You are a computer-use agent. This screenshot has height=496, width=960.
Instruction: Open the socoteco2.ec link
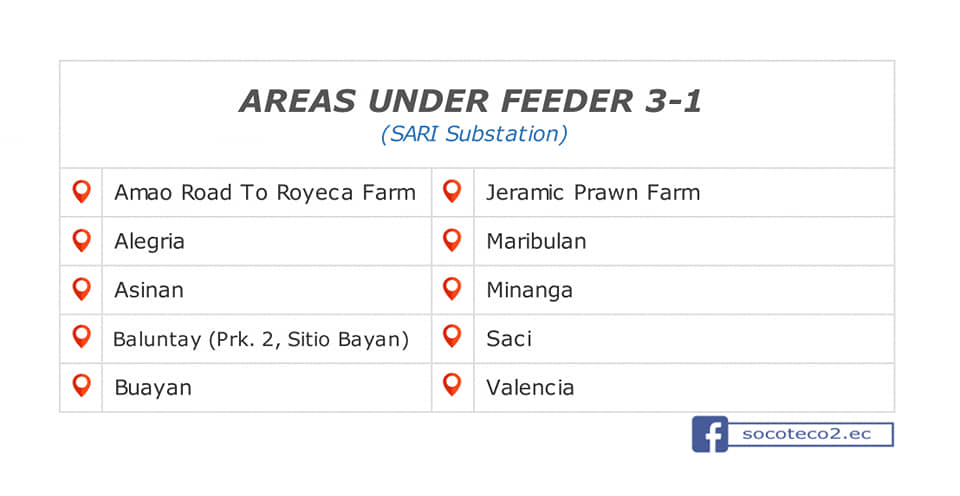(x=806, y=434)
